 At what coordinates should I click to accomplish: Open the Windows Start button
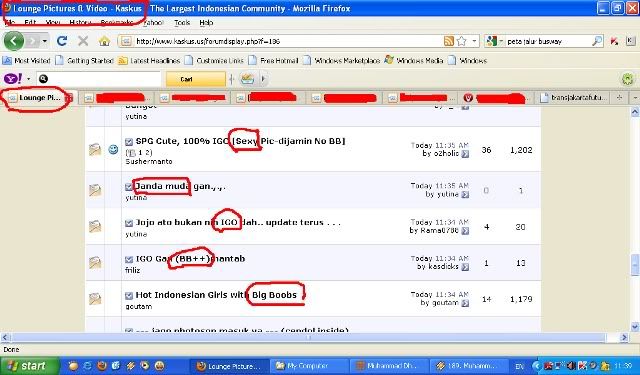pyautogui.click(x=30, y=366)
